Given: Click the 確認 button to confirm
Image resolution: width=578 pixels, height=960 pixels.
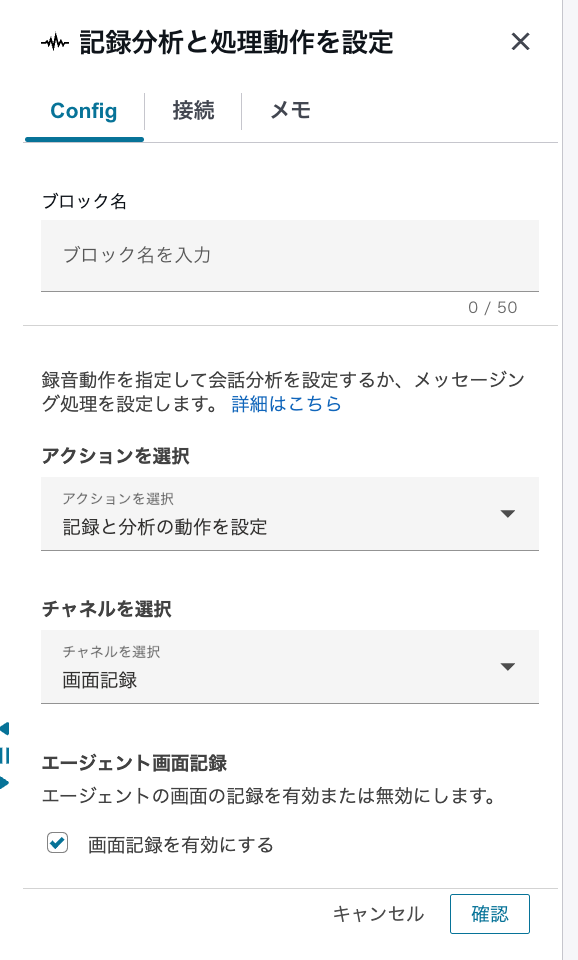Looking at the screenshot, I should point(489,913).
